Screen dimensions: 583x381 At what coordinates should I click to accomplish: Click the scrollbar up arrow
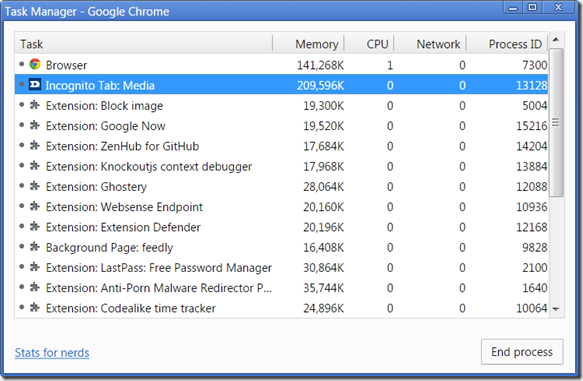click(556, 40)
